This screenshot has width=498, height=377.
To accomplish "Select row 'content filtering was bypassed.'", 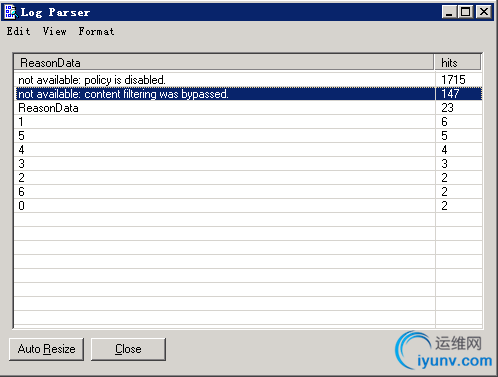I will [248, 94].
